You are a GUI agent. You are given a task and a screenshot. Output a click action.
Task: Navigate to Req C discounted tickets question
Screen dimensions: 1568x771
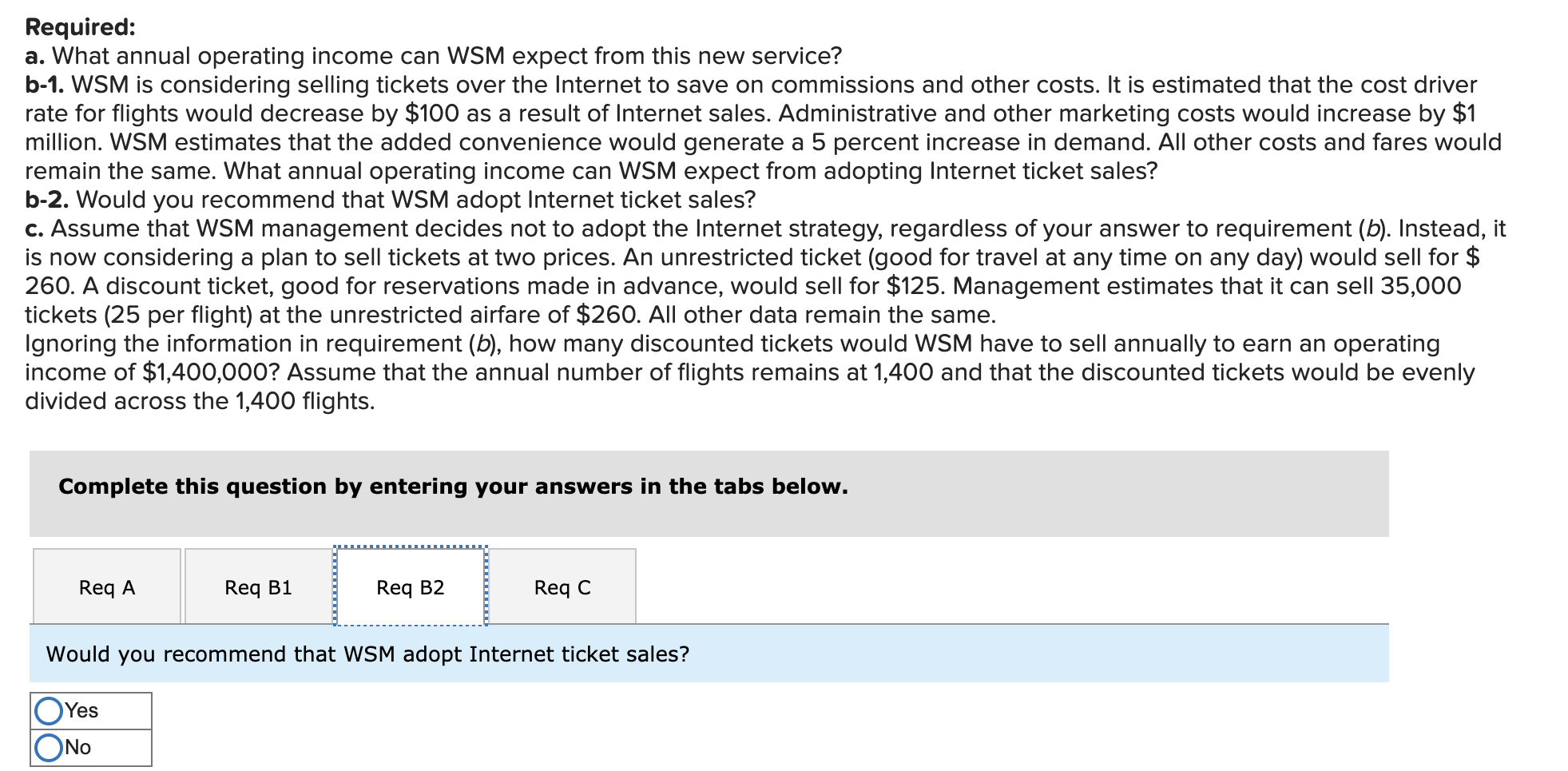coord(562,587)
